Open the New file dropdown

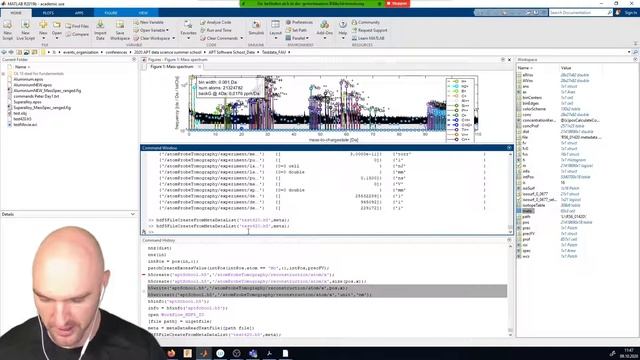[x=43, y=31]
